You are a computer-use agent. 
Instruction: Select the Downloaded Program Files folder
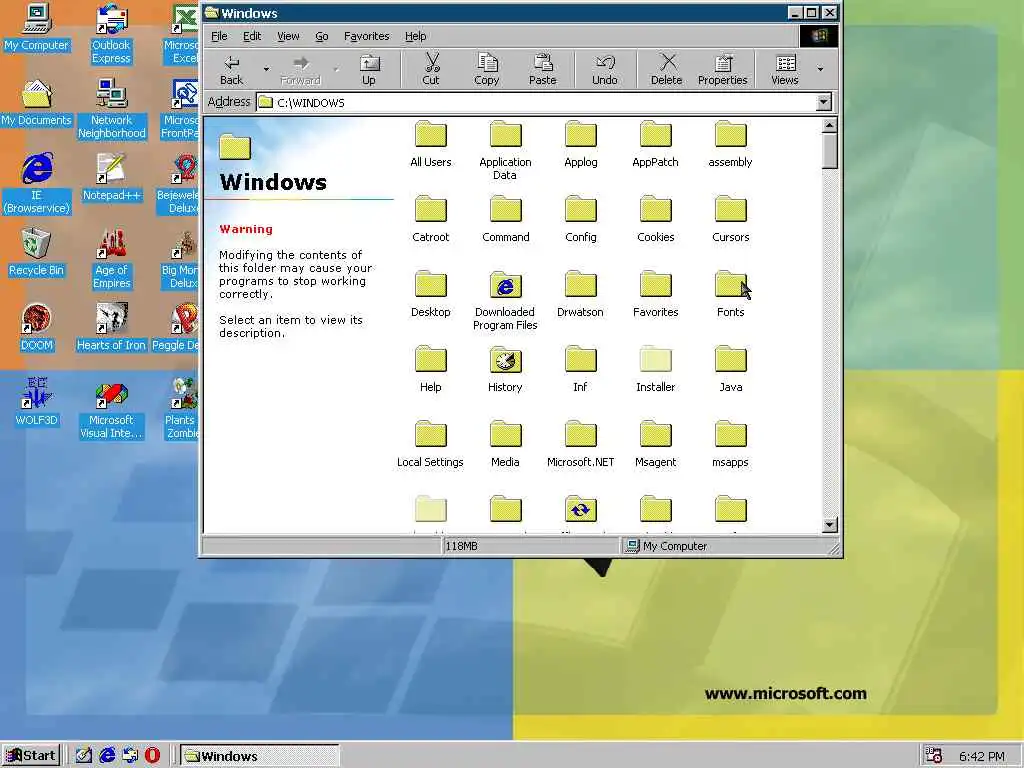[505, 301]
